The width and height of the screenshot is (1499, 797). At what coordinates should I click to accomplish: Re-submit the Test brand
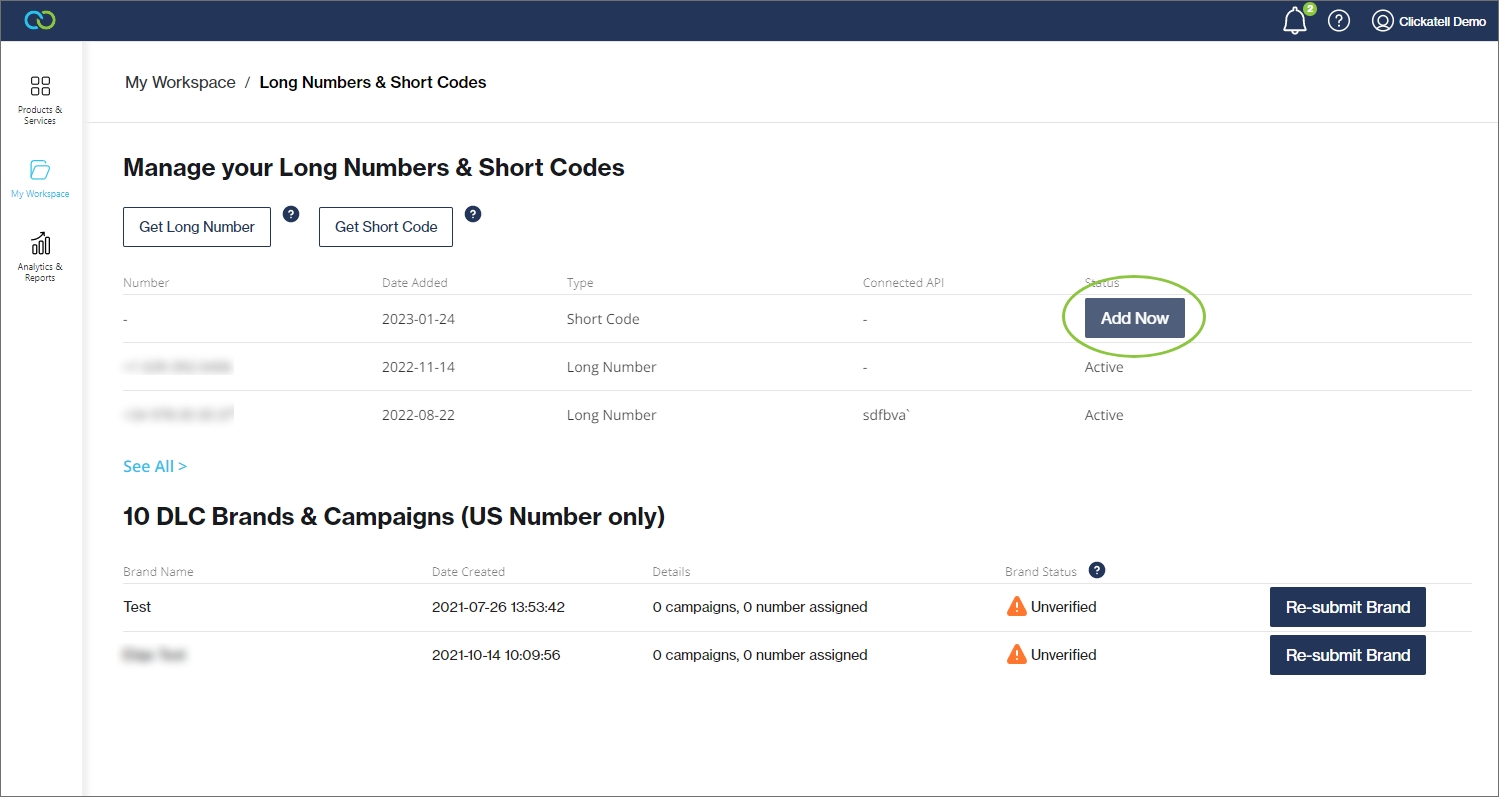tap(1347, 607)
